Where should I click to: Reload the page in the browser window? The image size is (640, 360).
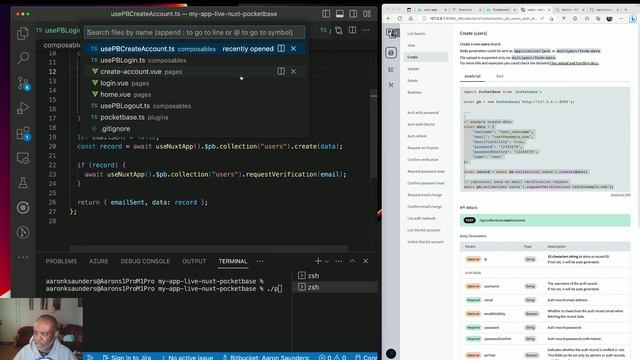[400, 19]
